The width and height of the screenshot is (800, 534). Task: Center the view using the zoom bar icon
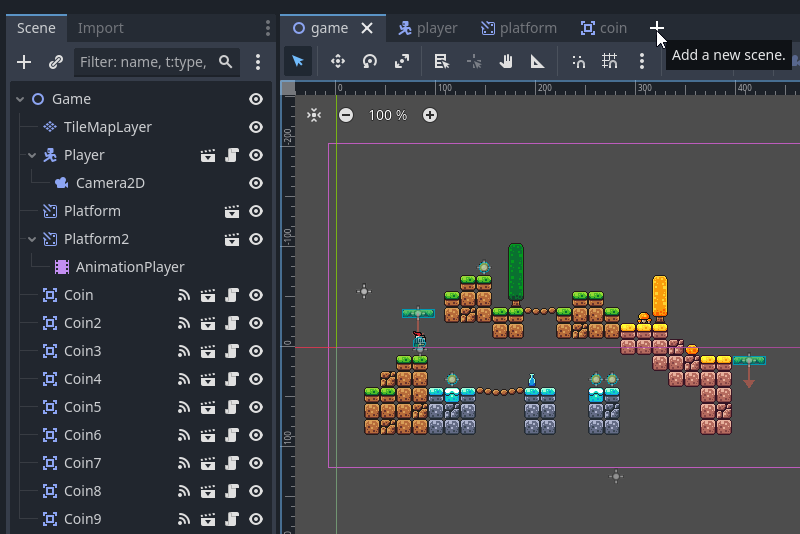click(x=314, y=115)
